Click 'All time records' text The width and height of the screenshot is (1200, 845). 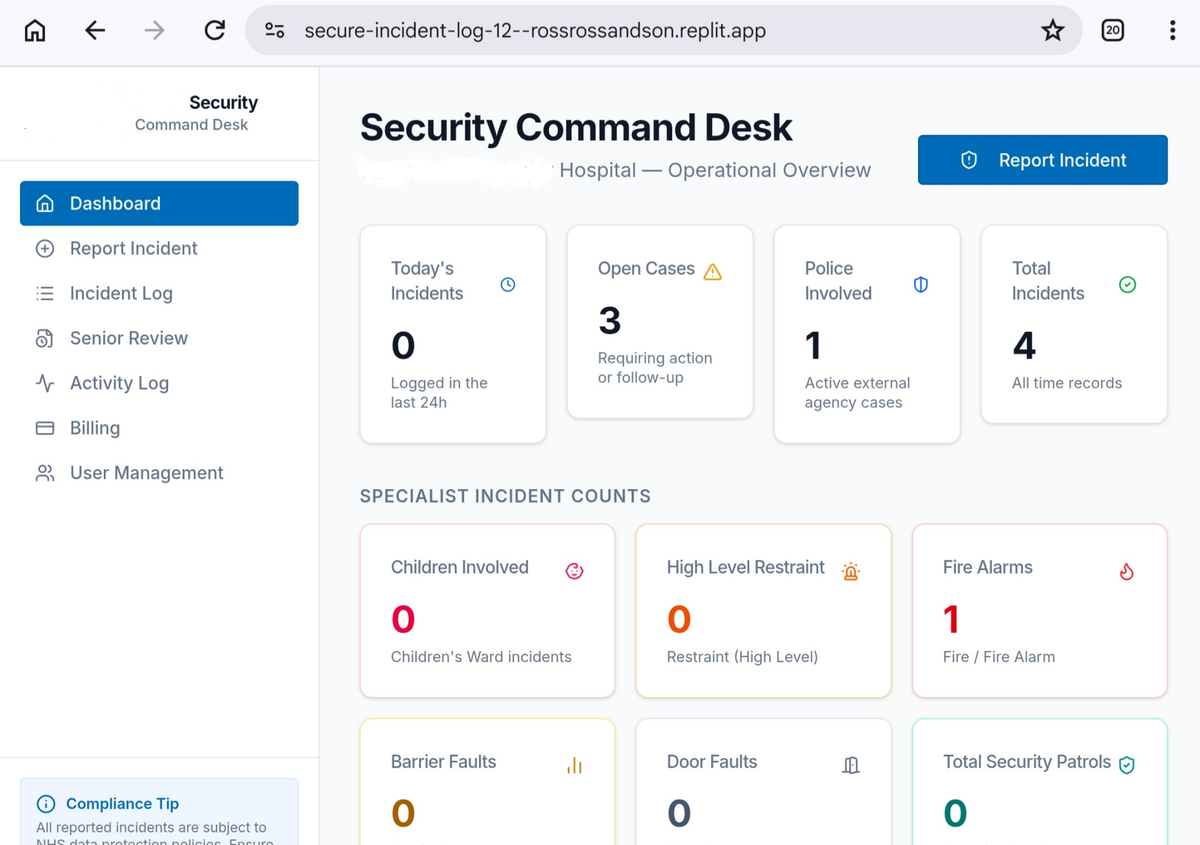click(1067, 383)
